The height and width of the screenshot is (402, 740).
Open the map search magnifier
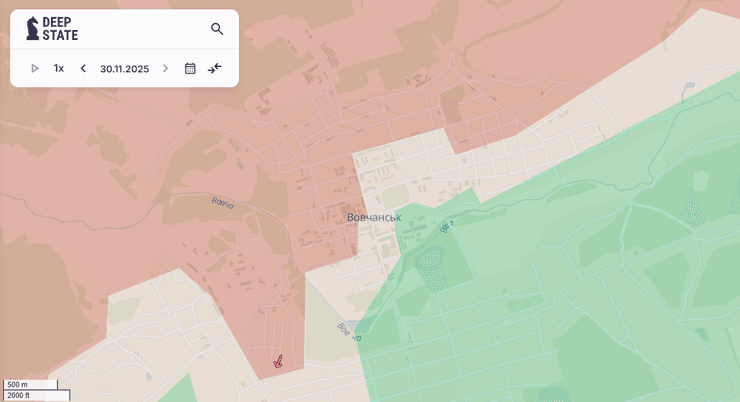[217, 29]
